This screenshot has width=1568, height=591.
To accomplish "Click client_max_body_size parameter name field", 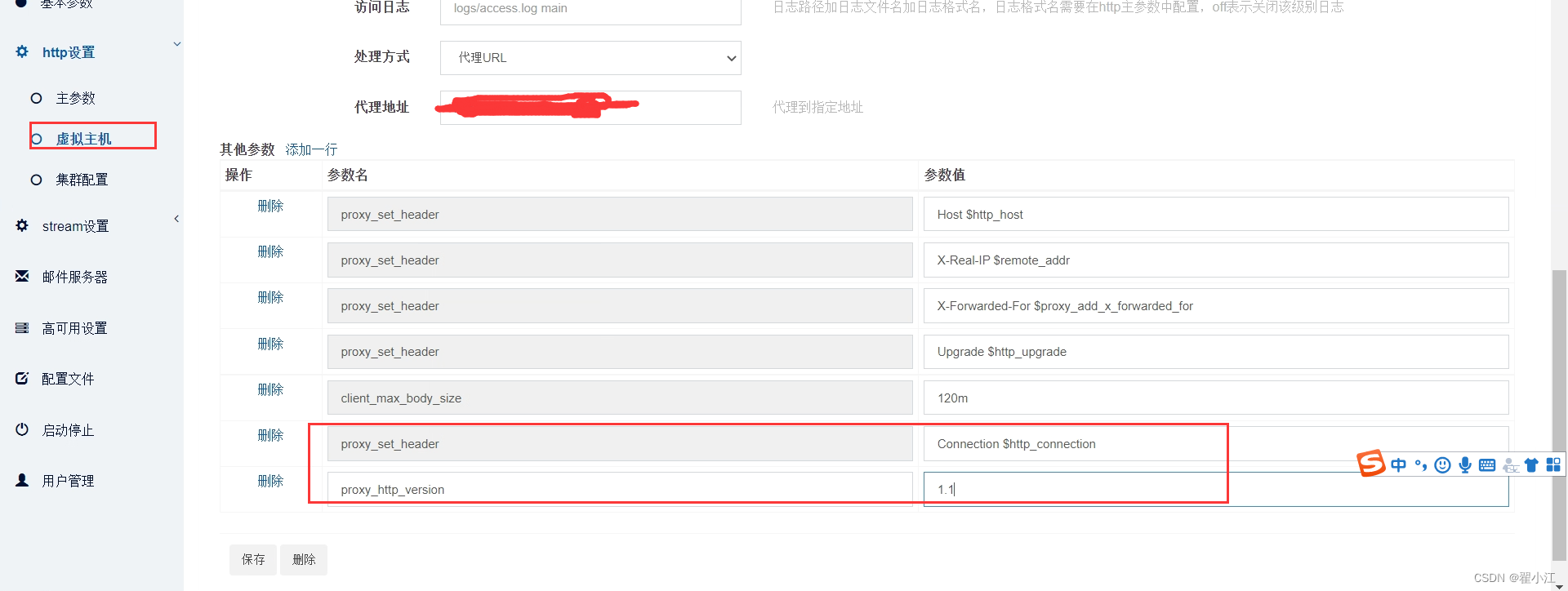I will click(620, 398).
